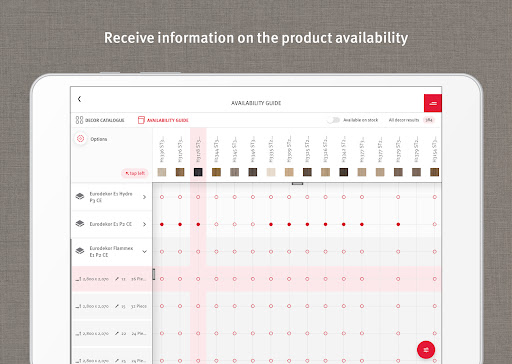Click the Eurodekor Flammex E1 P2 CE label

click(x=111, y=252)
